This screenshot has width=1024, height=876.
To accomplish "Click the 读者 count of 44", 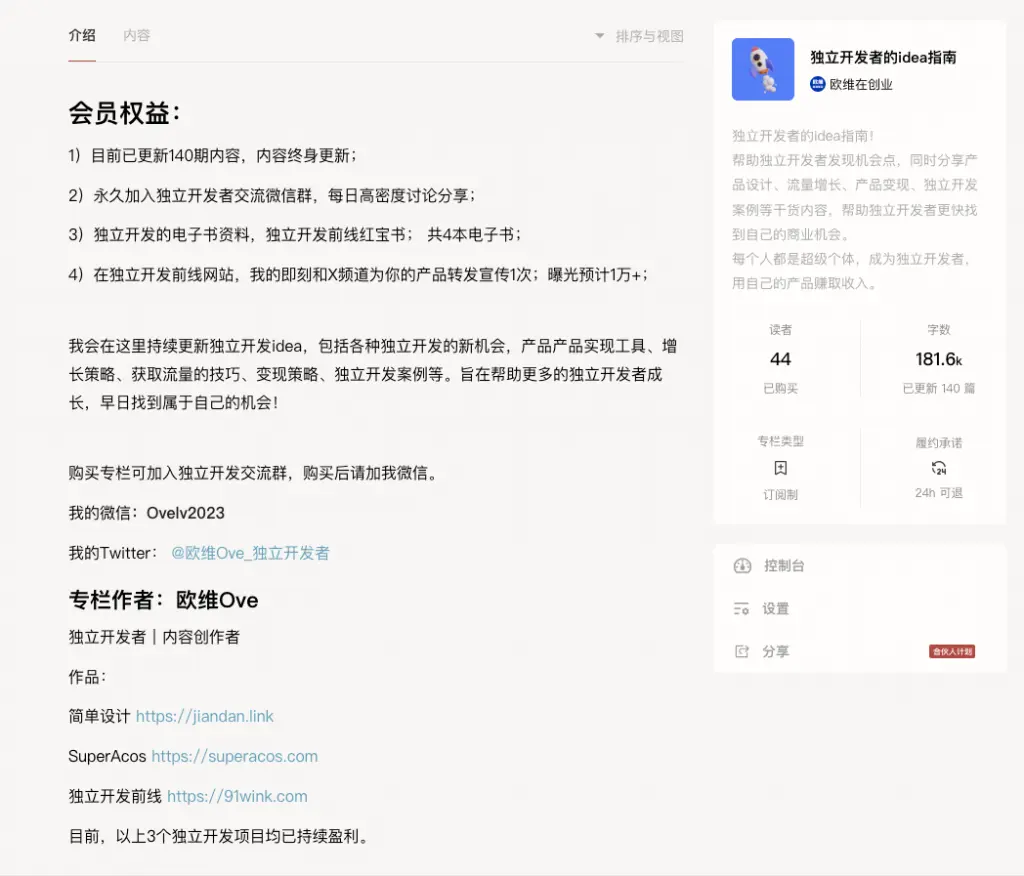I will click(x=780, y=359).
